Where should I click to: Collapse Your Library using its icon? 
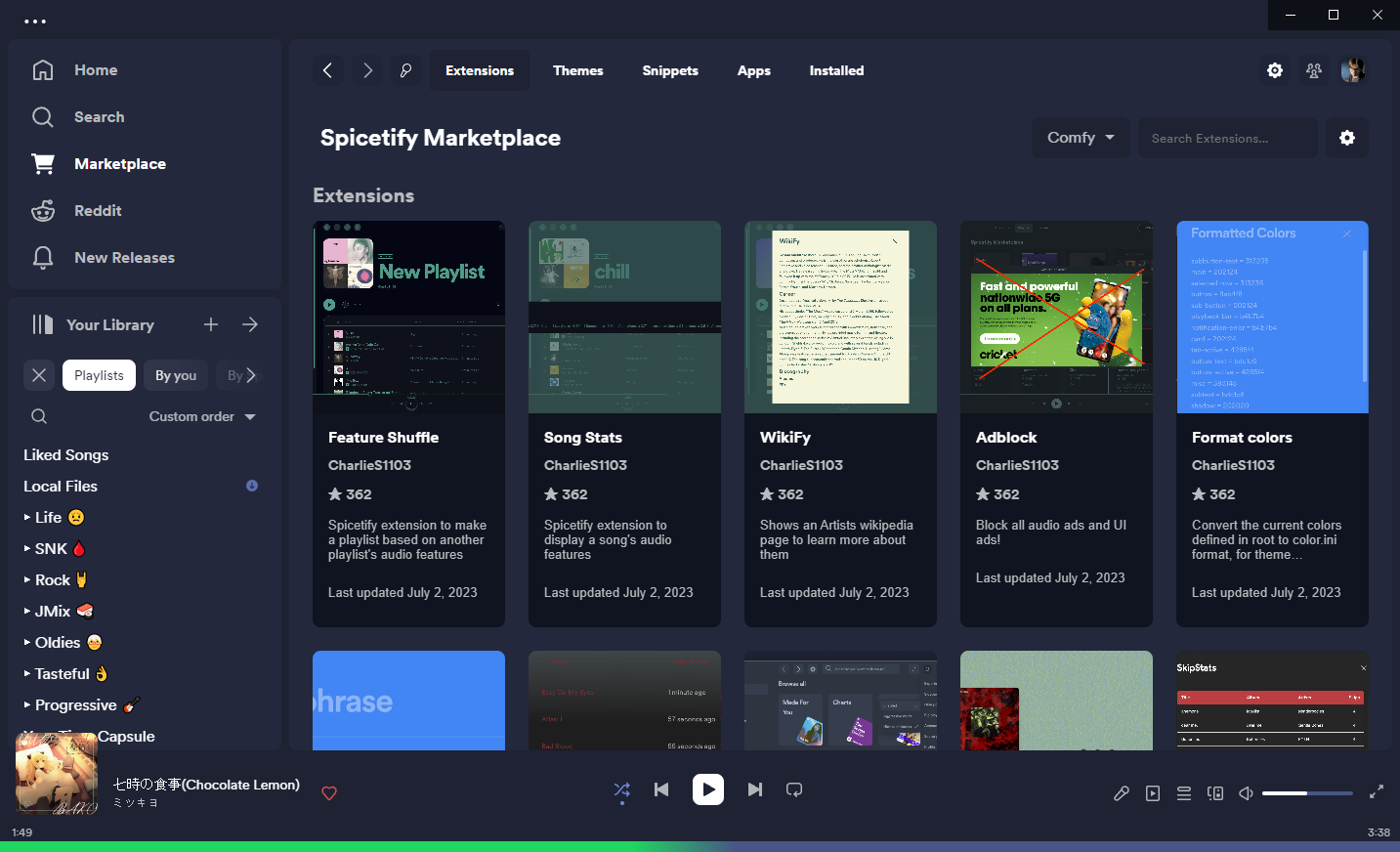click(42, 324)
